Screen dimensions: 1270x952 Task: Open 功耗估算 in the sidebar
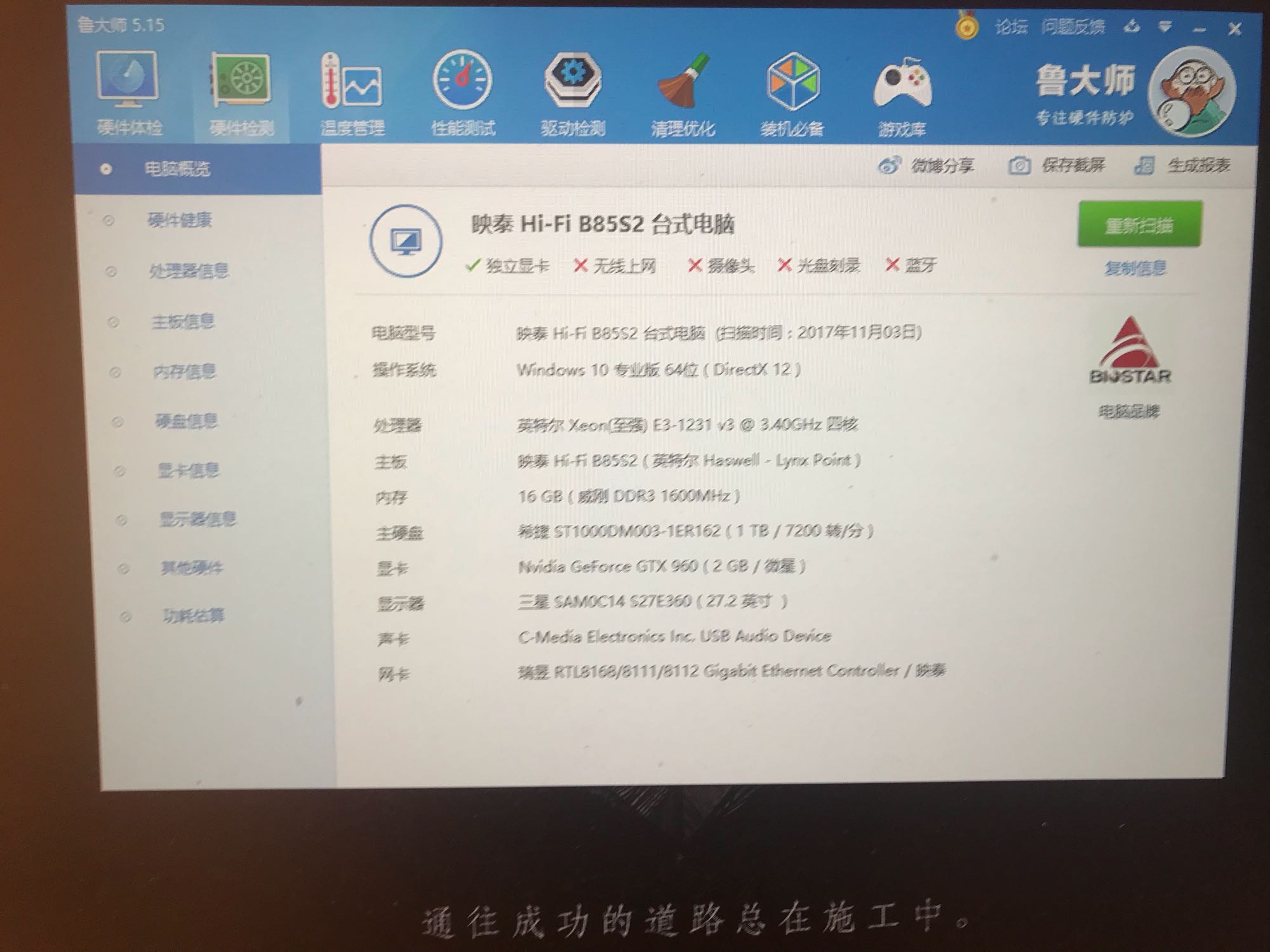194,616
